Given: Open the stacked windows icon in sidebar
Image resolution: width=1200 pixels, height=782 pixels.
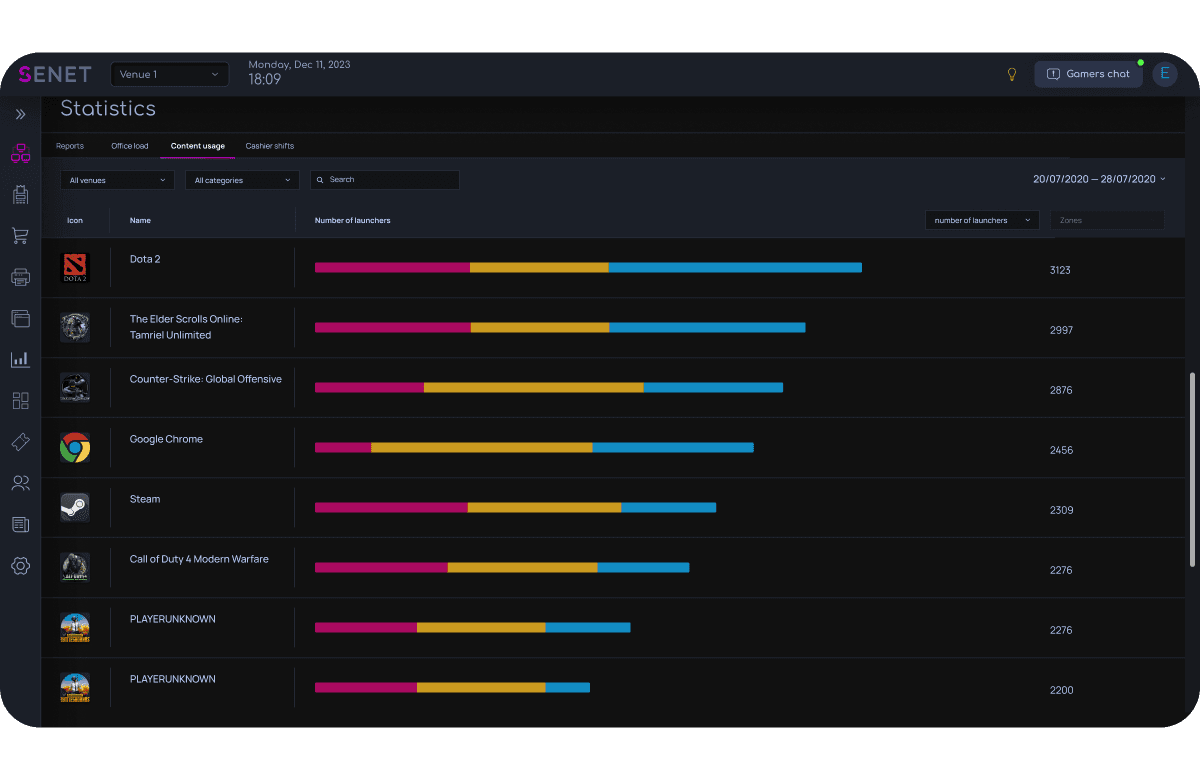Looking at the screenshot, I should 20,319.
